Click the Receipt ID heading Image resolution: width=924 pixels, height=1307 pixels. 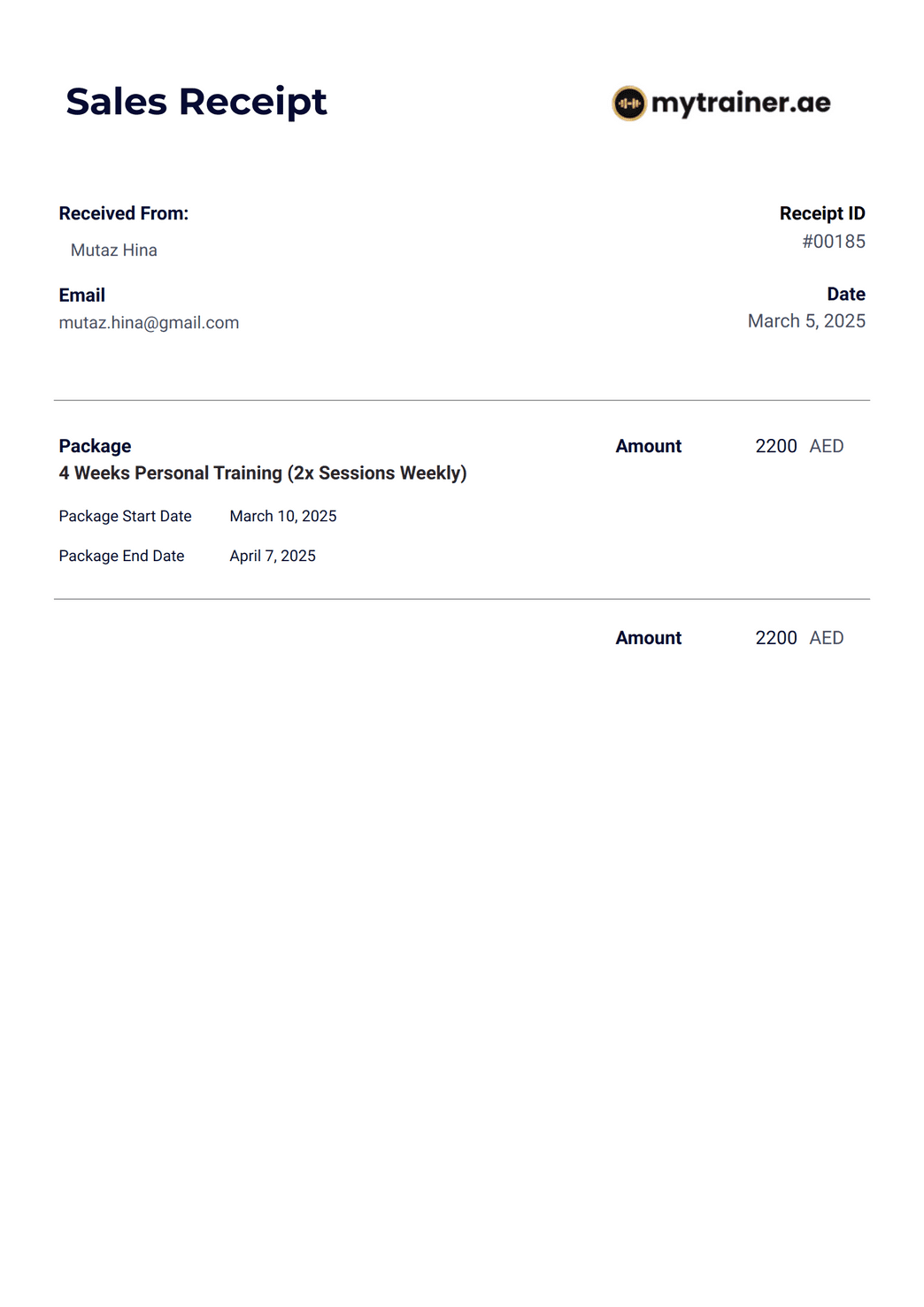point(822,213)
